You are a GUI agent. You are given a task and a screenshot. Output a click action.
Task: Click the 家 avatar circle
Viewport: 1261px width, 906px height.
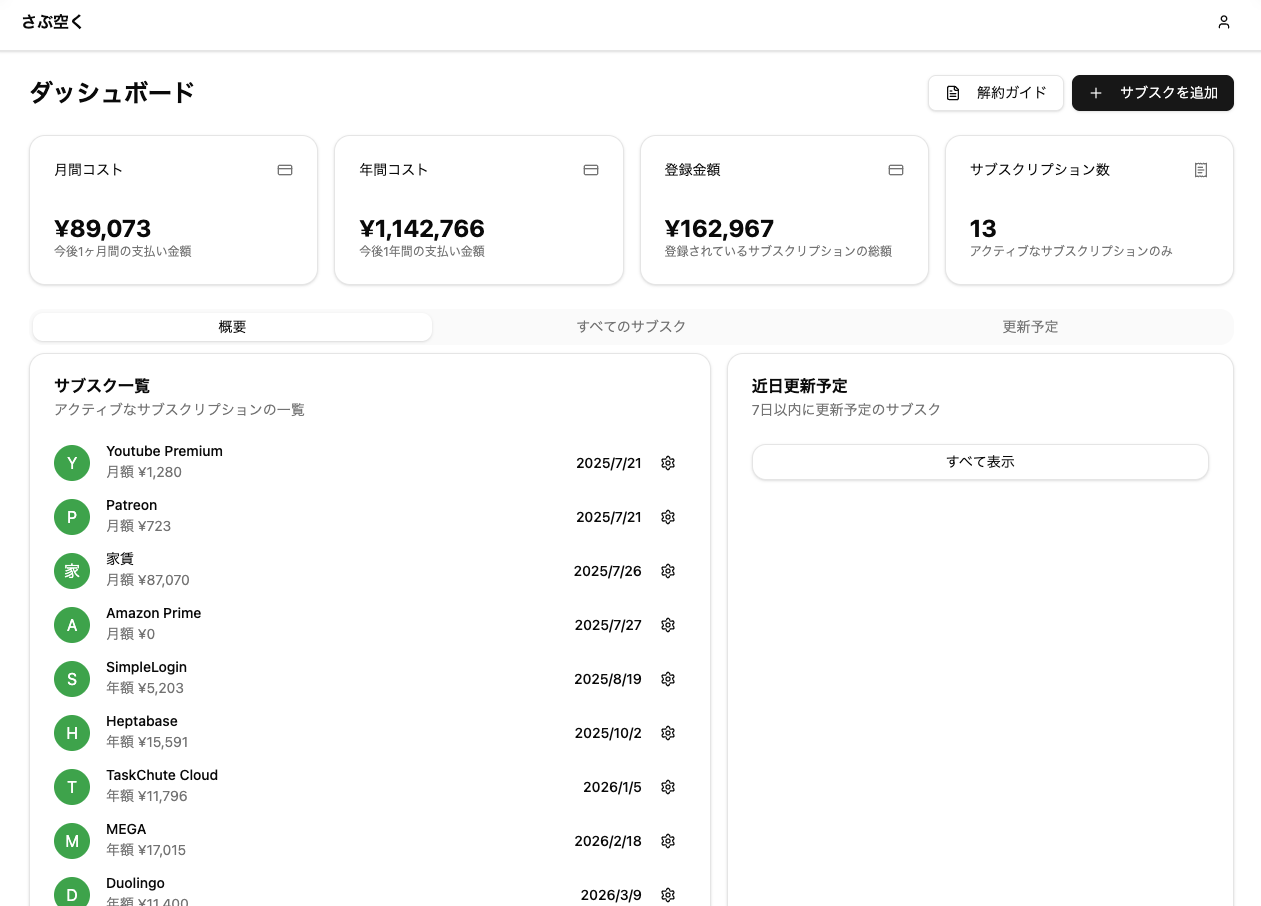coord(72,571)
